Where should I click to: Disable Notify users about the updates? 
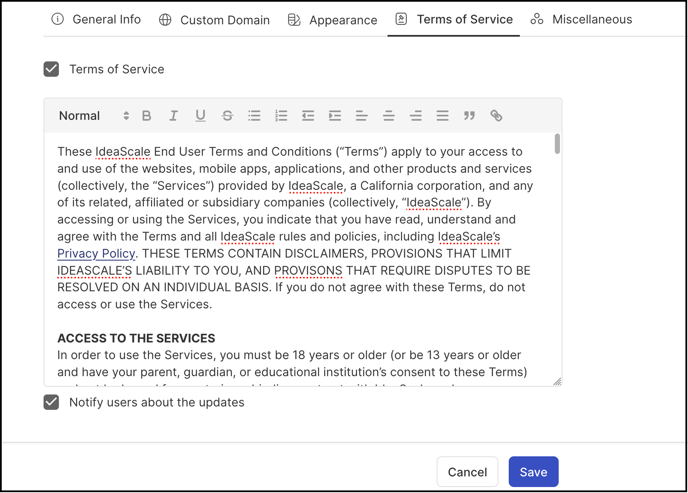[x=51, y=402]
